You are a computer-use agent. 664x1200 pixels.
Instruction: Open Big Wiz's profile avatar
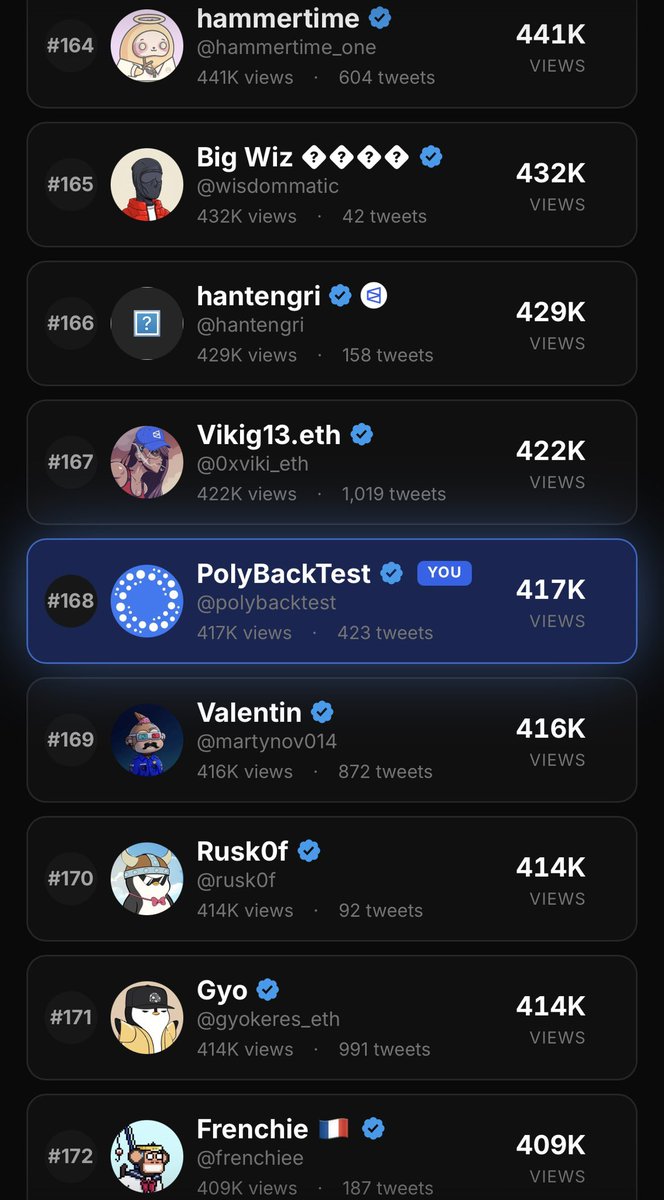coord(147,184)
